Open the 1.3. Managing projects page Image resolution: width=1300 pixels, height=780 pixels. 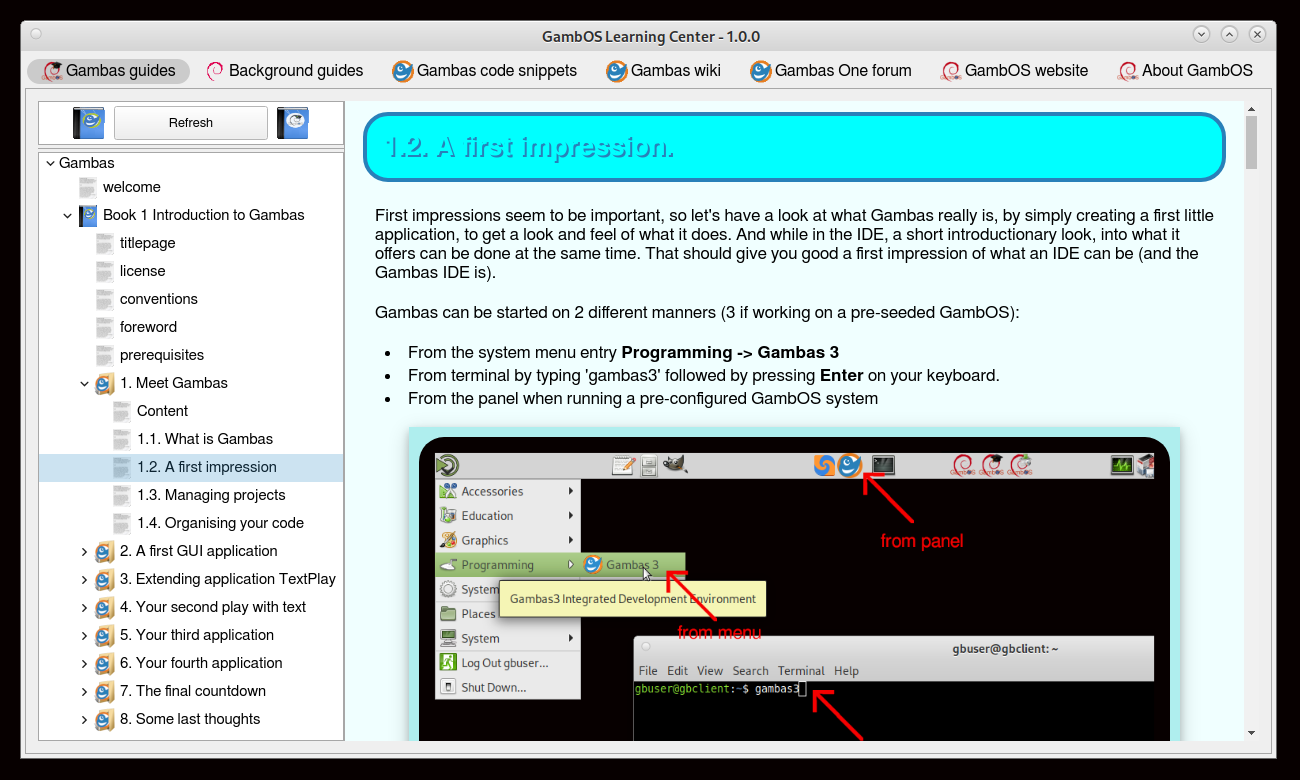pyautogui.click(x=211, y=495)
